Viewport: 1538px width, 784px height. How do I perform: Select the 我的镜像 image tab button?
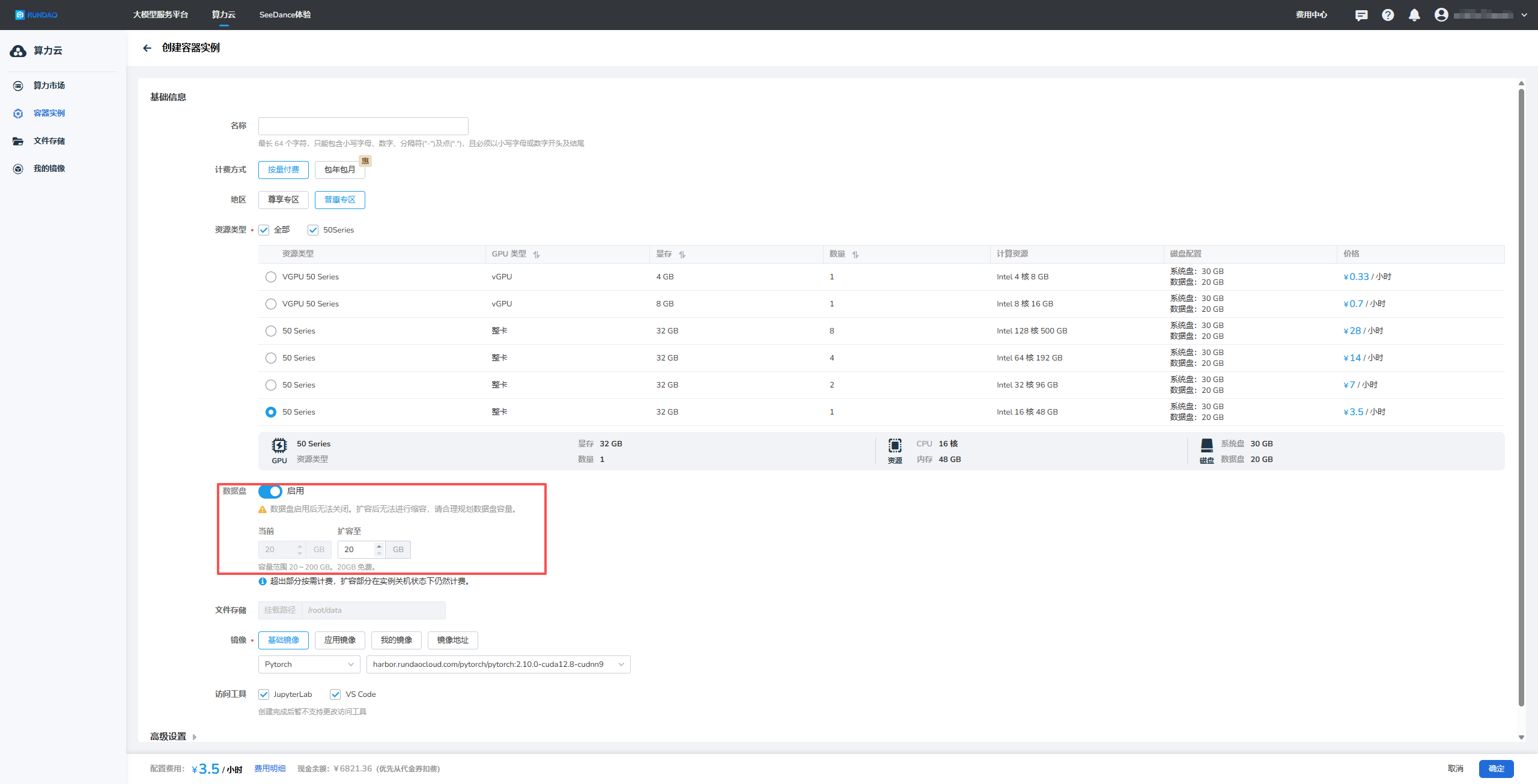tap(397, 640)
